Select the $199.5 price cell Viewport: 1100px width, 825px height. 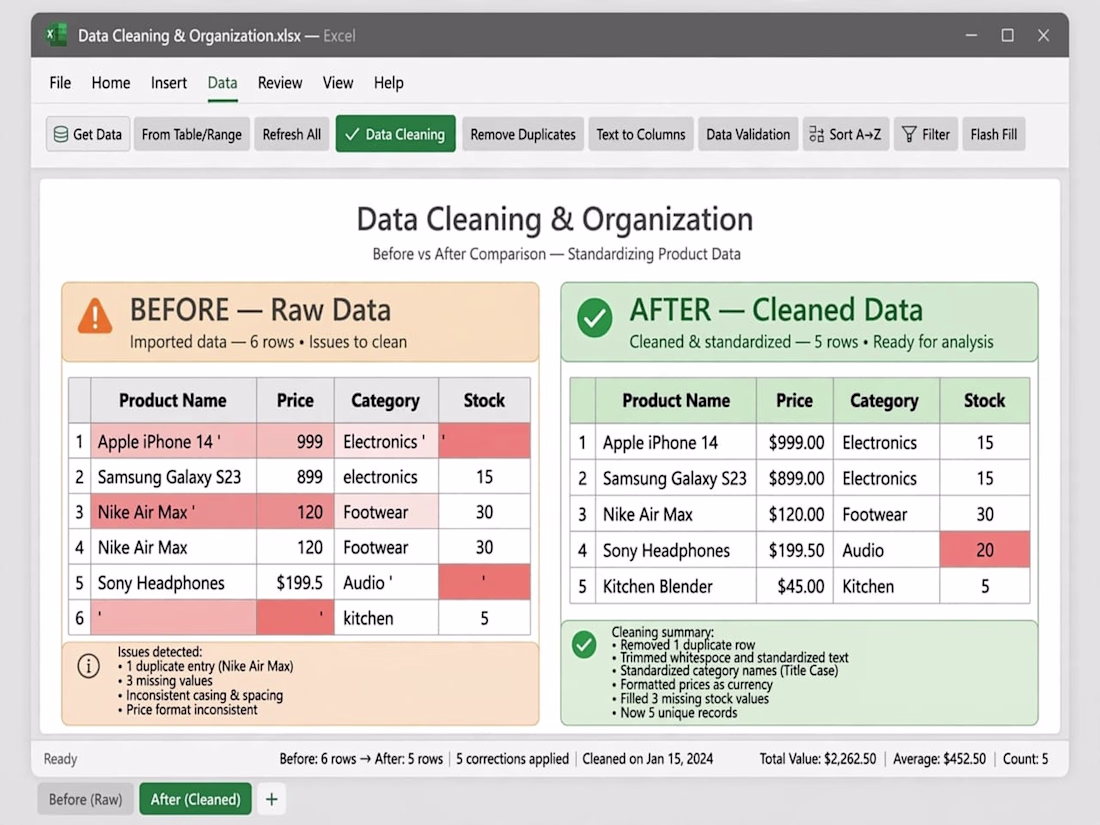[x=295, y=583]
